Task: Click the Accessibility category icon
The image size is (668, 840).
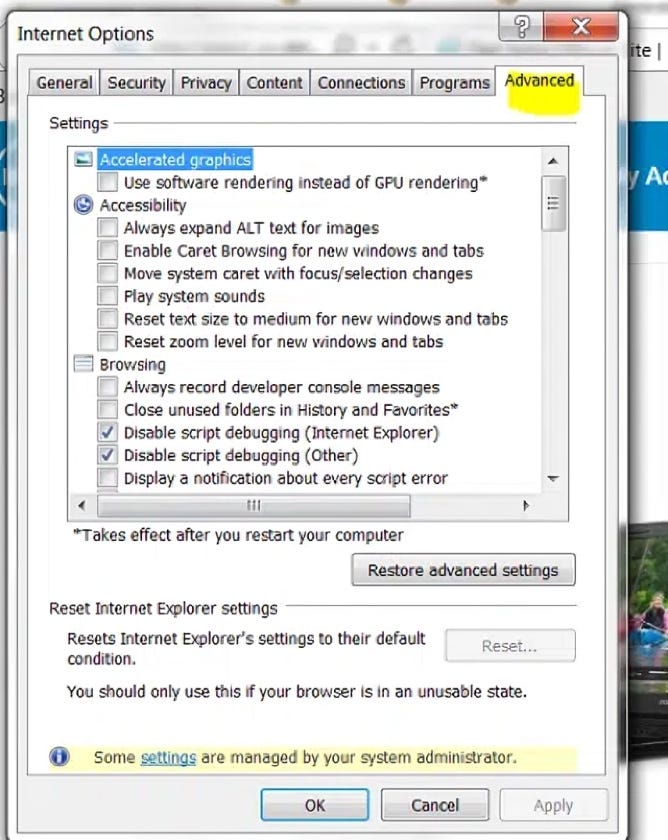Action: (83, 205)
